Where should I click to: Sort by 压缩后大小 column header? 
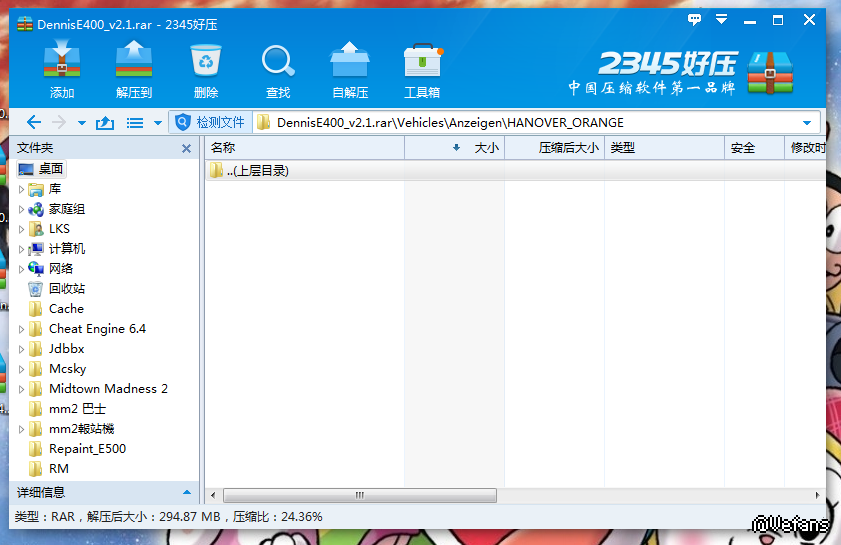(555, 148)
